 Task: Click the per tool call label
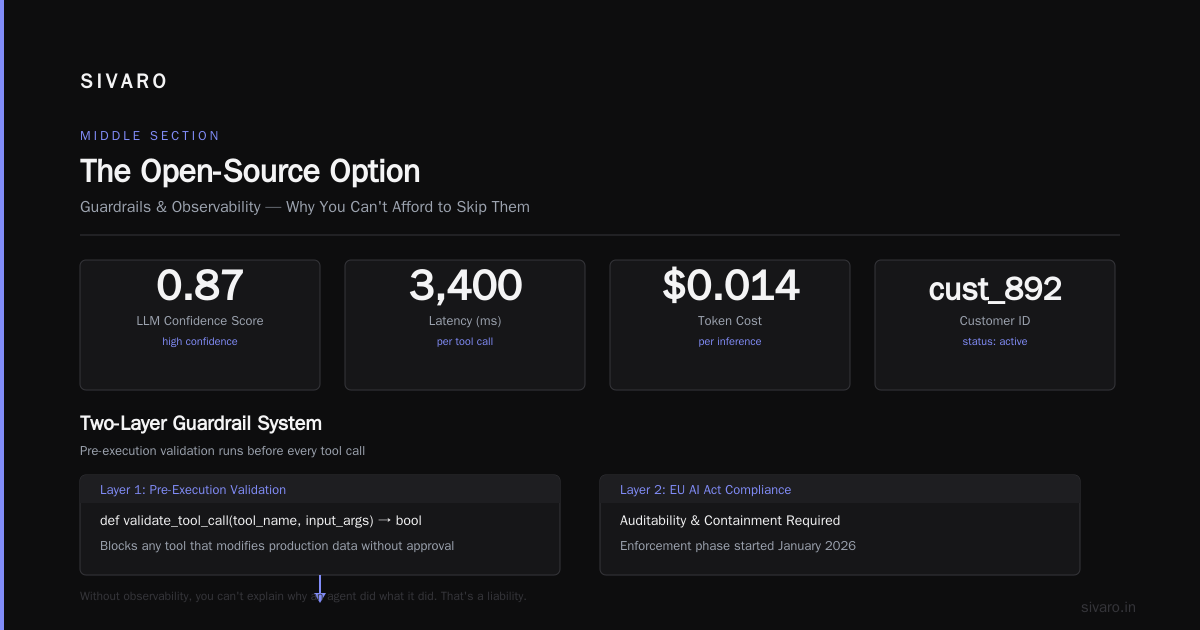click(x=465, y=342)
